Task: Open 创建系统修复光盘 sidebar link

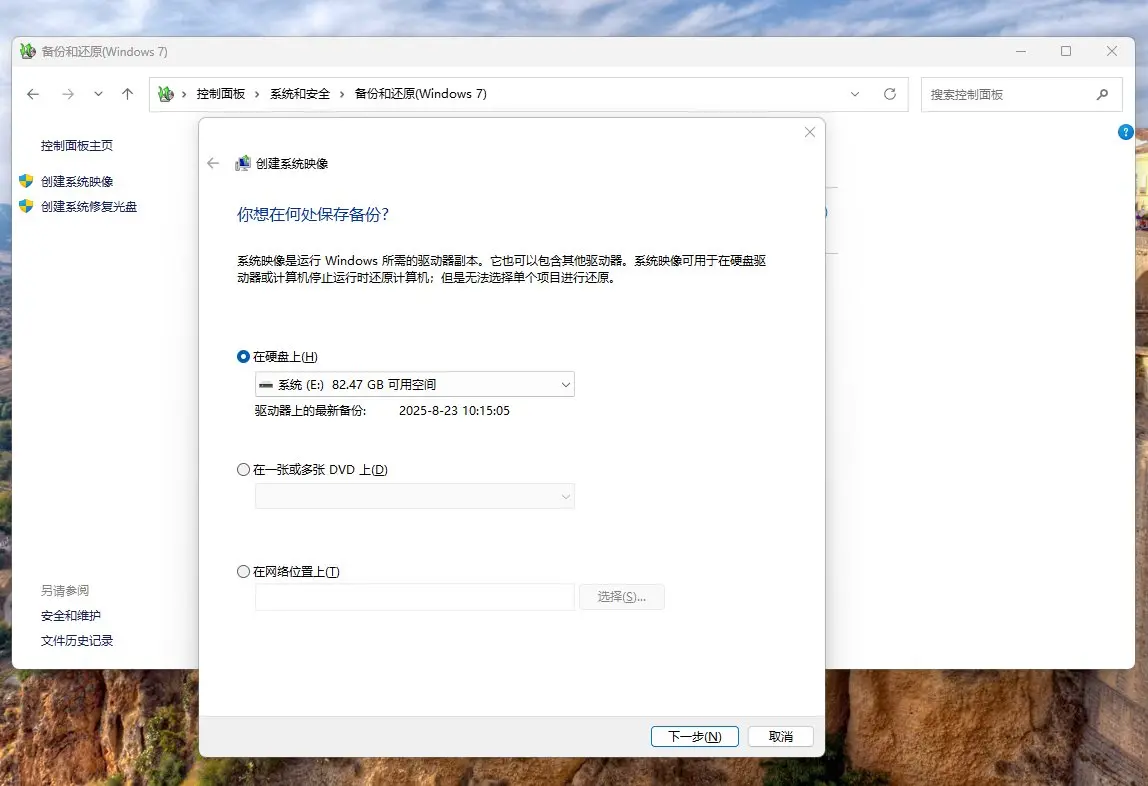Action: pyautogui.click(x=89, y=206)
